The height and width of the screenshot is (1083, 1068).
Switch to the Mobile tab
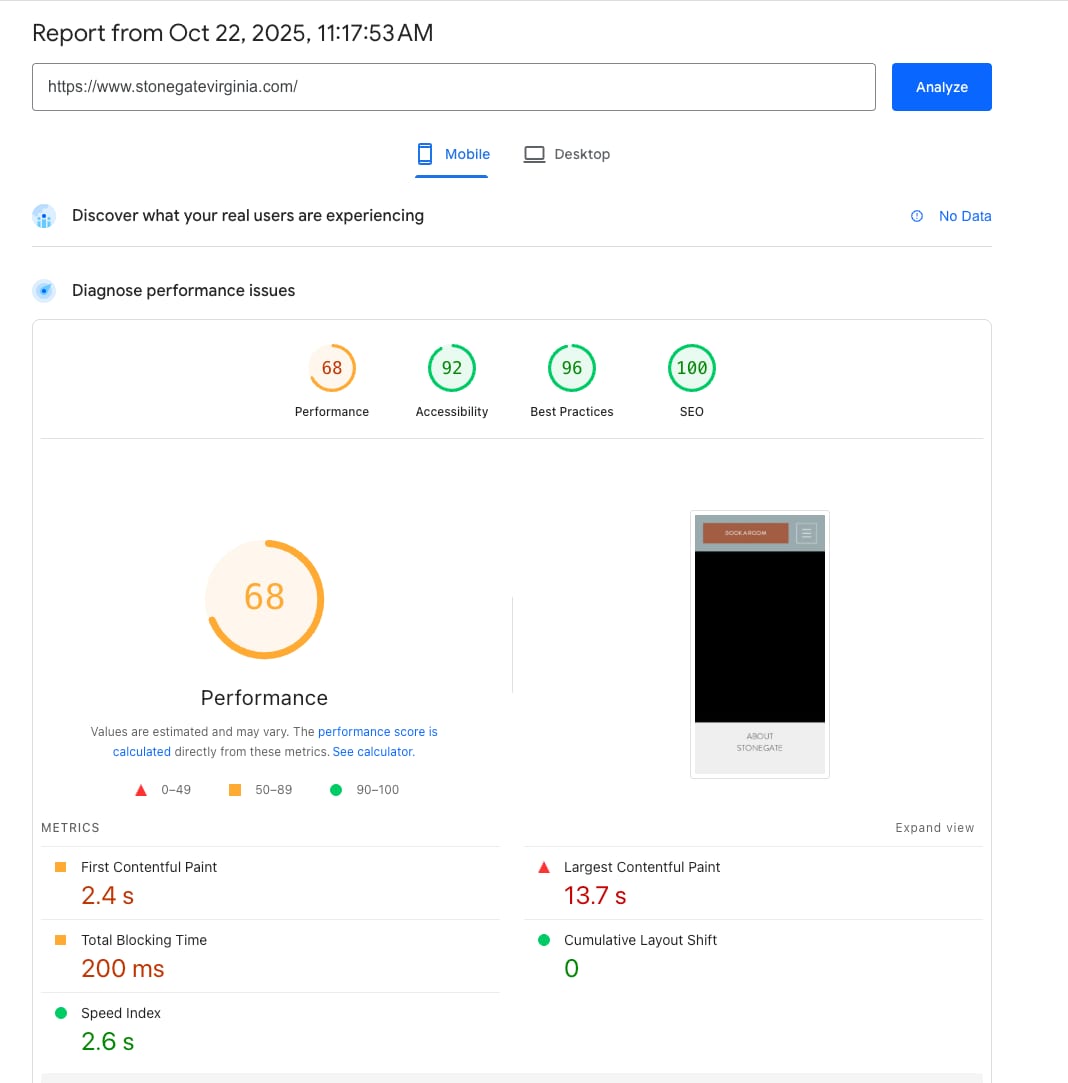coord(453,154)
